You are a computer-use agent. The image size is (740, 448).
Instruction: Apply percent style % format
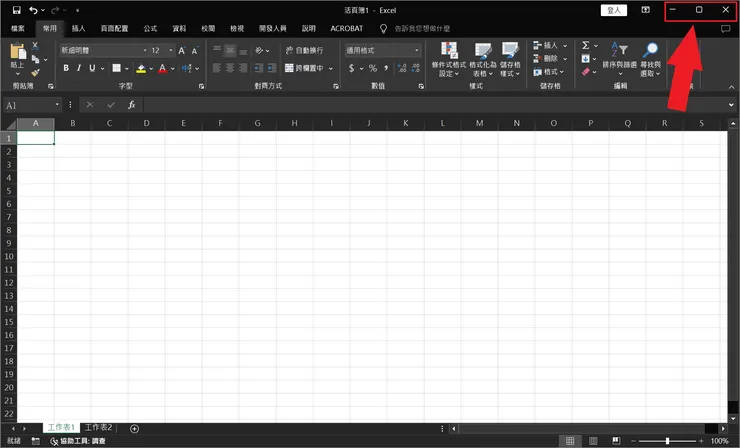pyautogui.click(x=373, y=68)
